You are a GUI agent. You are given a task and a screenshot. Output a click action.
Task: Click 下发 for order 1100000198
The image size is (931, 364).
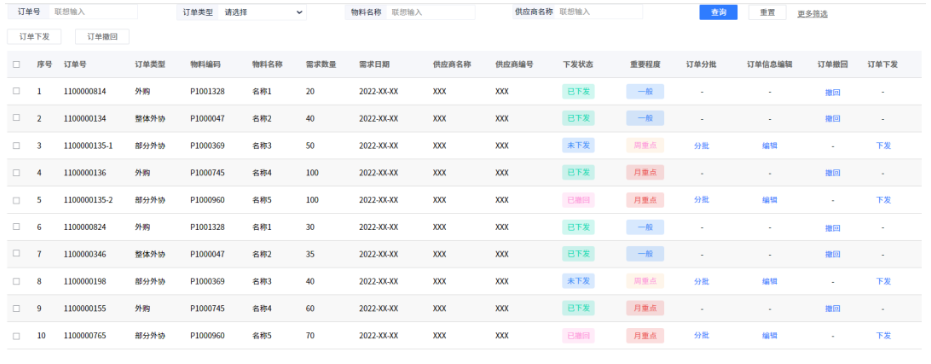coord(883,281)
